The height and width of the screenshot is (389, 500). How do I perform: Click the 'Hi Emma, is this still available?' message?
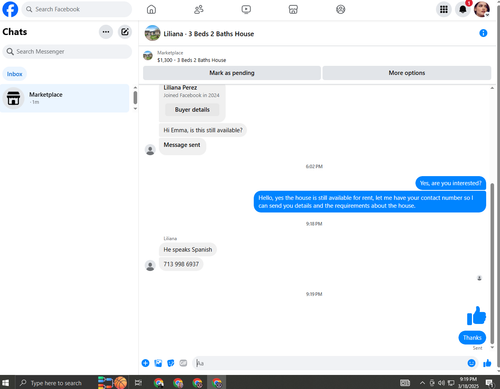click(203, 130)
